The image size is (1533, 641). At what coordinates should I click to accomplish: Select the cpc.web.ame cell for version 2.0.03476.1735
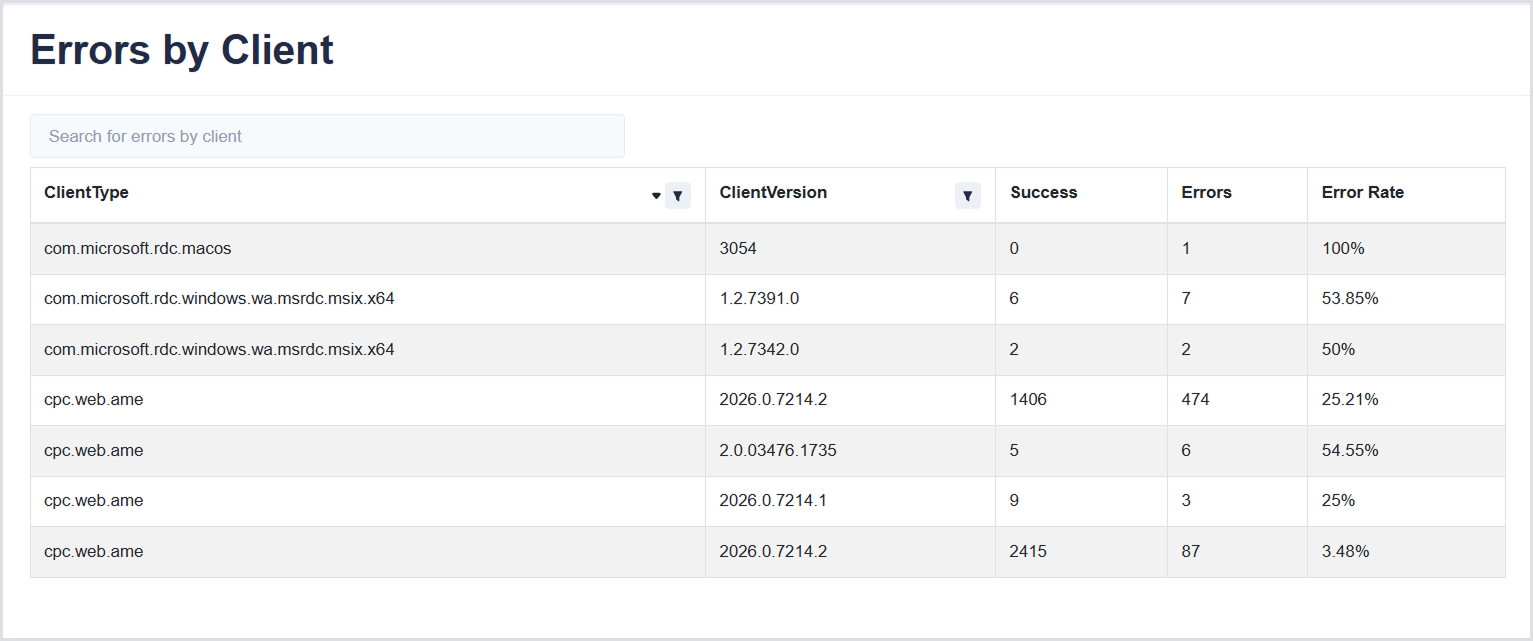click(368, 451)
